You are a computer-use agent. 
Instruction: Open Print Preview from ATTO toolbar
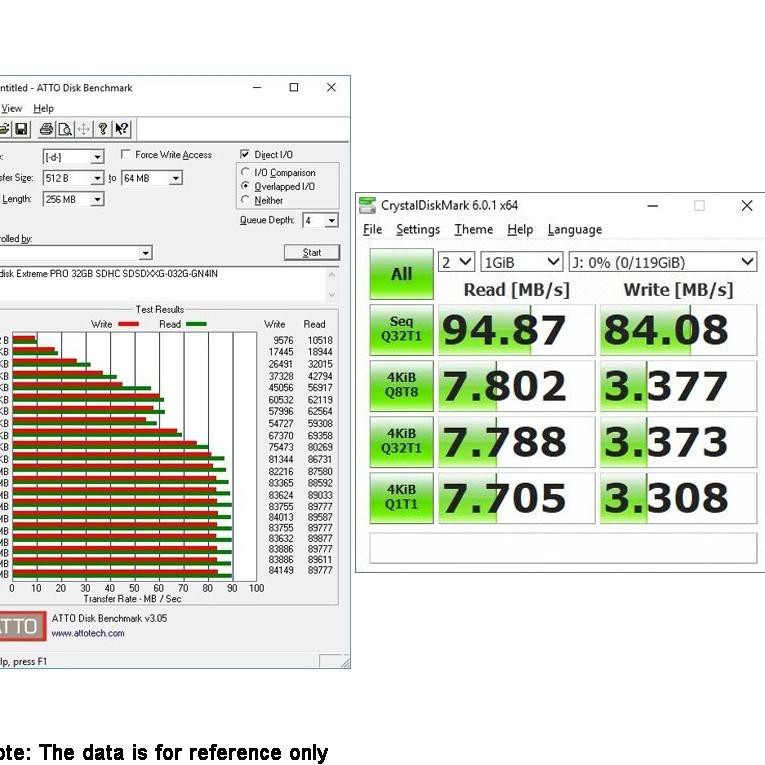coord(65,129)
